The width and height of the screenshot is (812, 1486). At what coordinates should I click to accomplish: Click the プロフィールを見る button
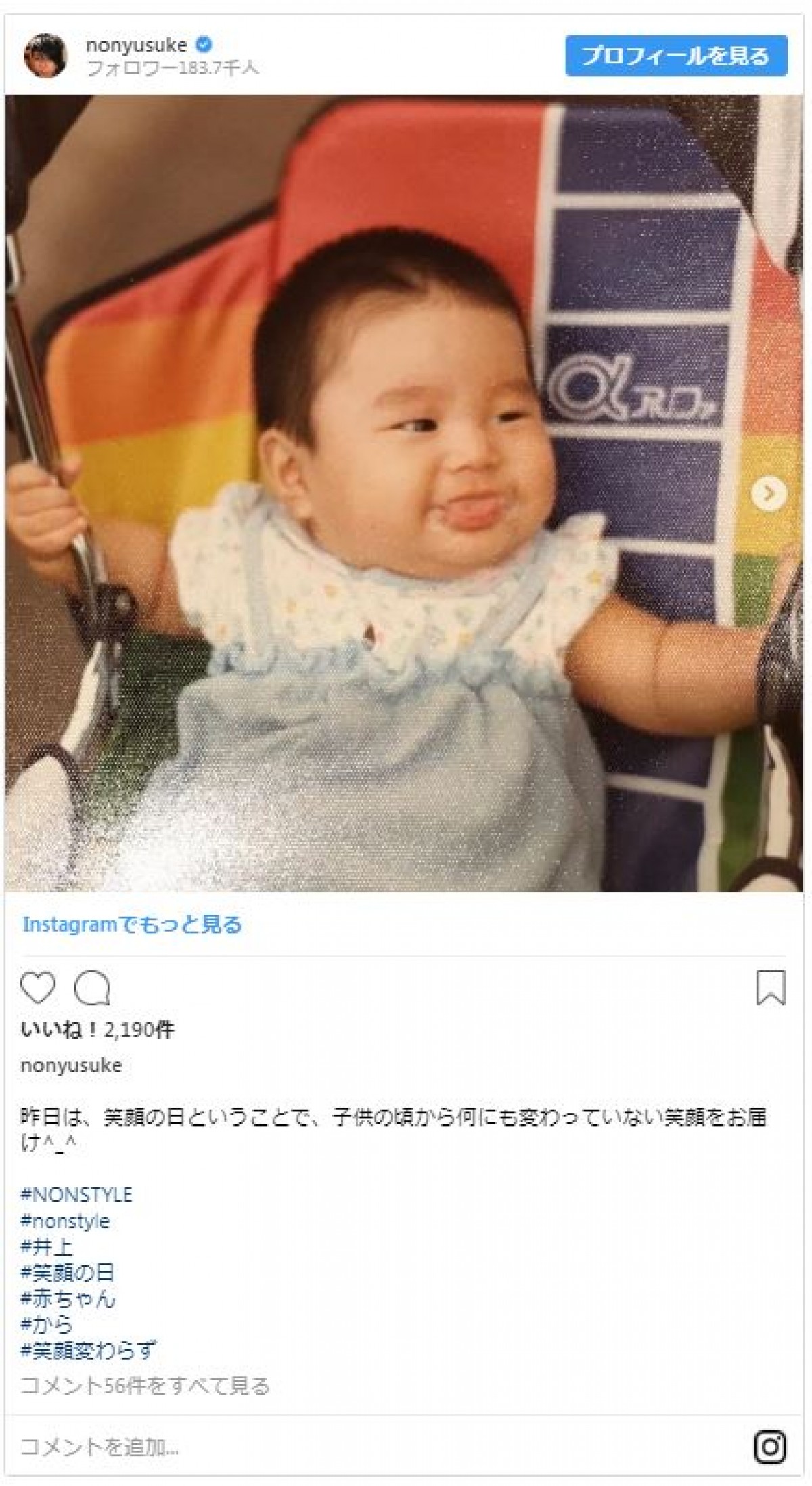coord(676,56)
